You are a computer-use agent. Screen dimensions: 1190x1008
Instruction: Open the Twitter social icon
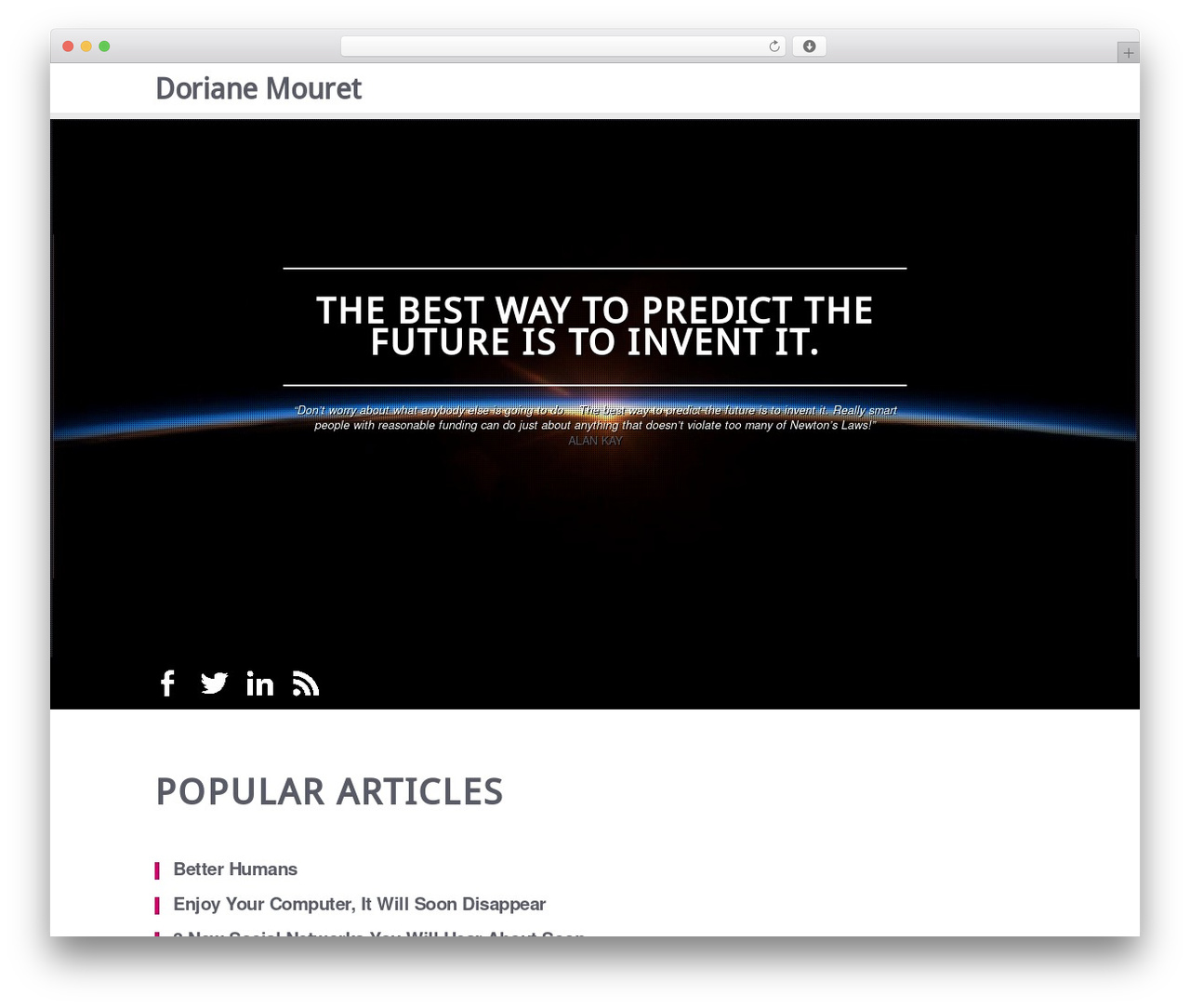point(214,683)
